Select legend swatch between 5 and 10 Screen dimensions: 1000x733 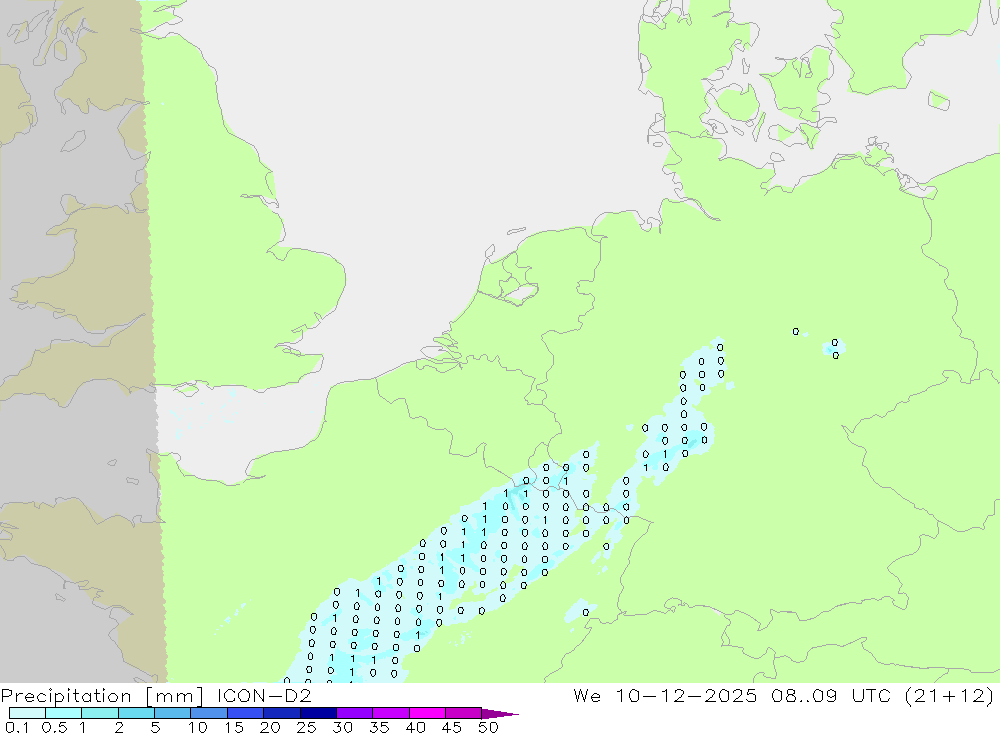[172, 713]
